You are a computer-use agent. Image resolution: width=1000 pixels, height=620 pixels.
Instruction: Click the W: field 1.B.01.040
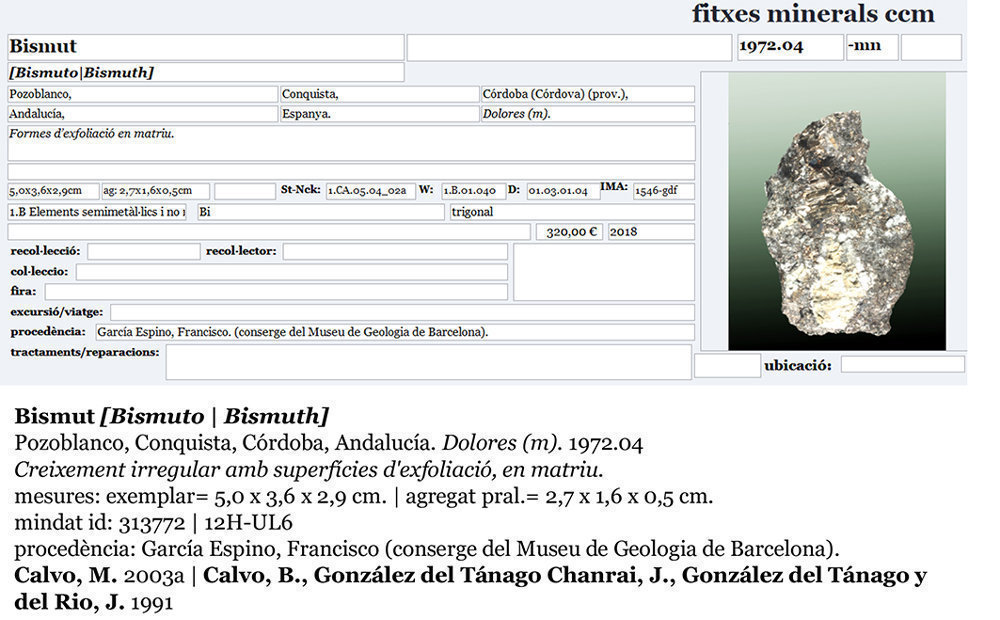(473, 191)
